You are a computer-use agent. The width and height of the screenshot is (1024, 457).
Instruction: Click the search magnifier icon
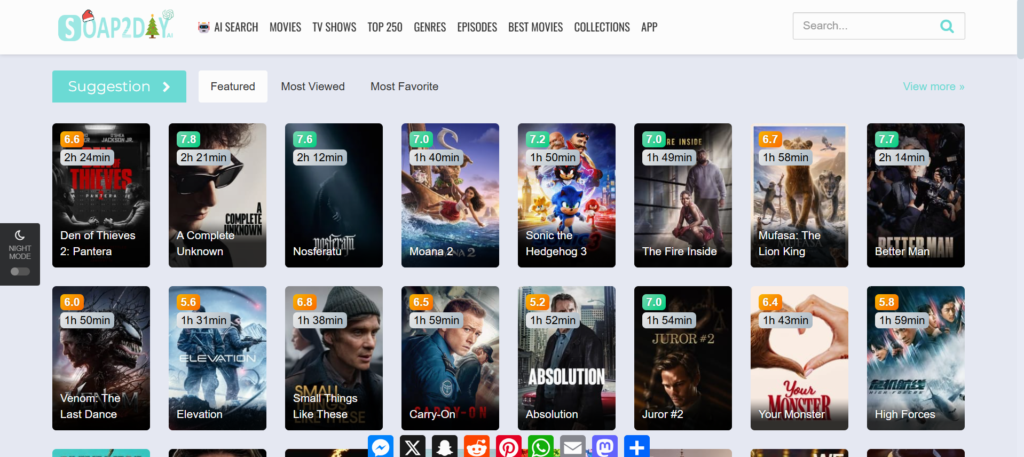[946, 26]
